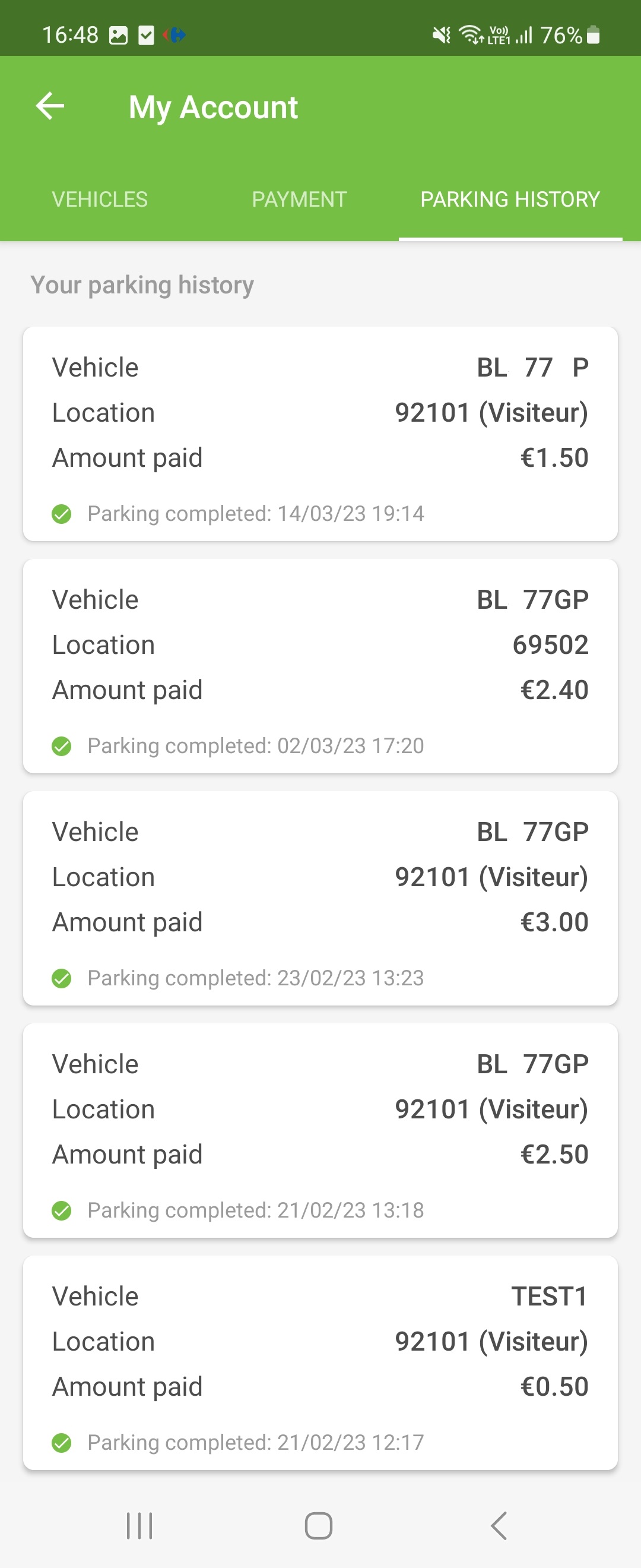Tap green checkmark for 21/02/23 12:17 parking
This screenshot has height=1568, width=641.
coord(61,1443)
